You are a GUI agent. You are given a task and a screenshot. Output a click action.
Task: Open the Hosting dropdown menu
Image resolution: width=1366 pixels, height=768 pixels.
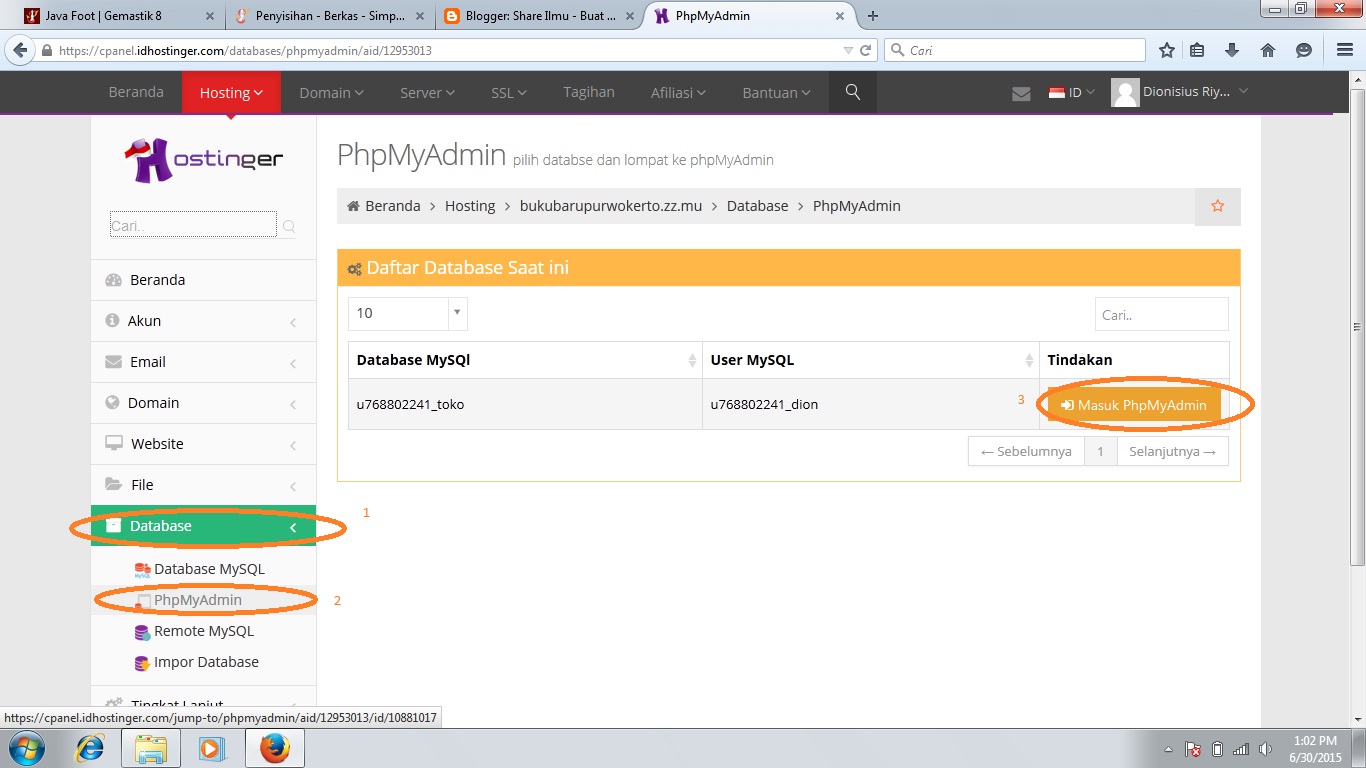tap(231, 92)
